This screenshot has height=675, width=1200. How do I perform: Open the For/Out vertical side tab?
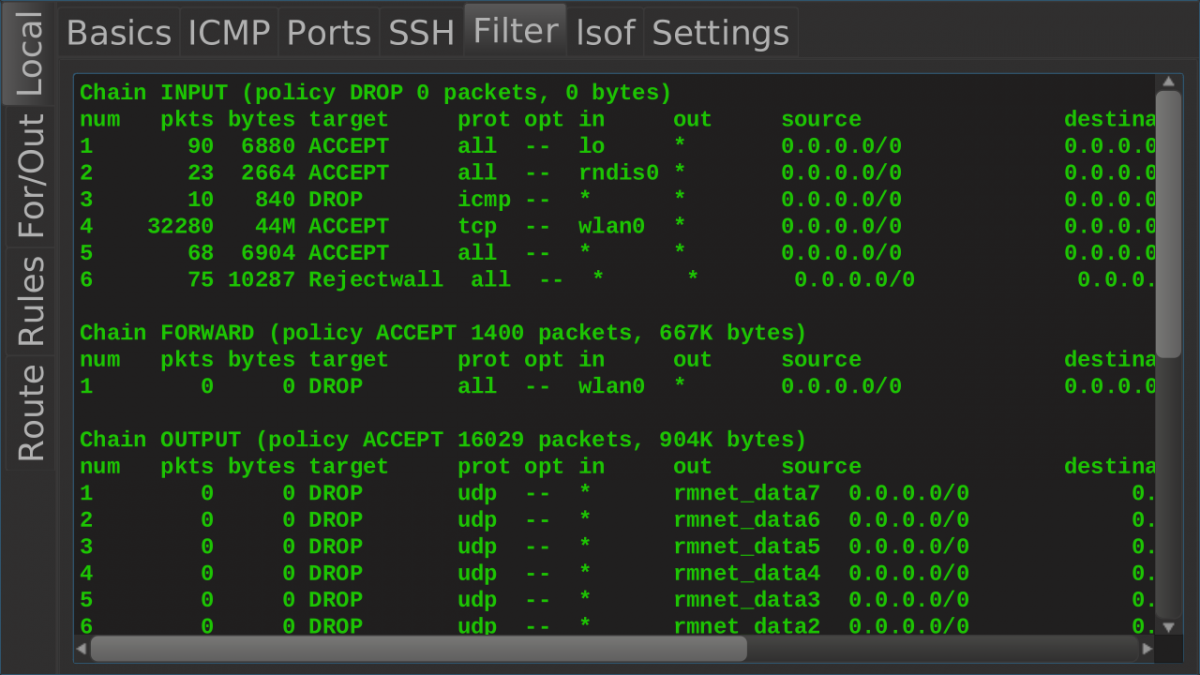tap(30, 176)
